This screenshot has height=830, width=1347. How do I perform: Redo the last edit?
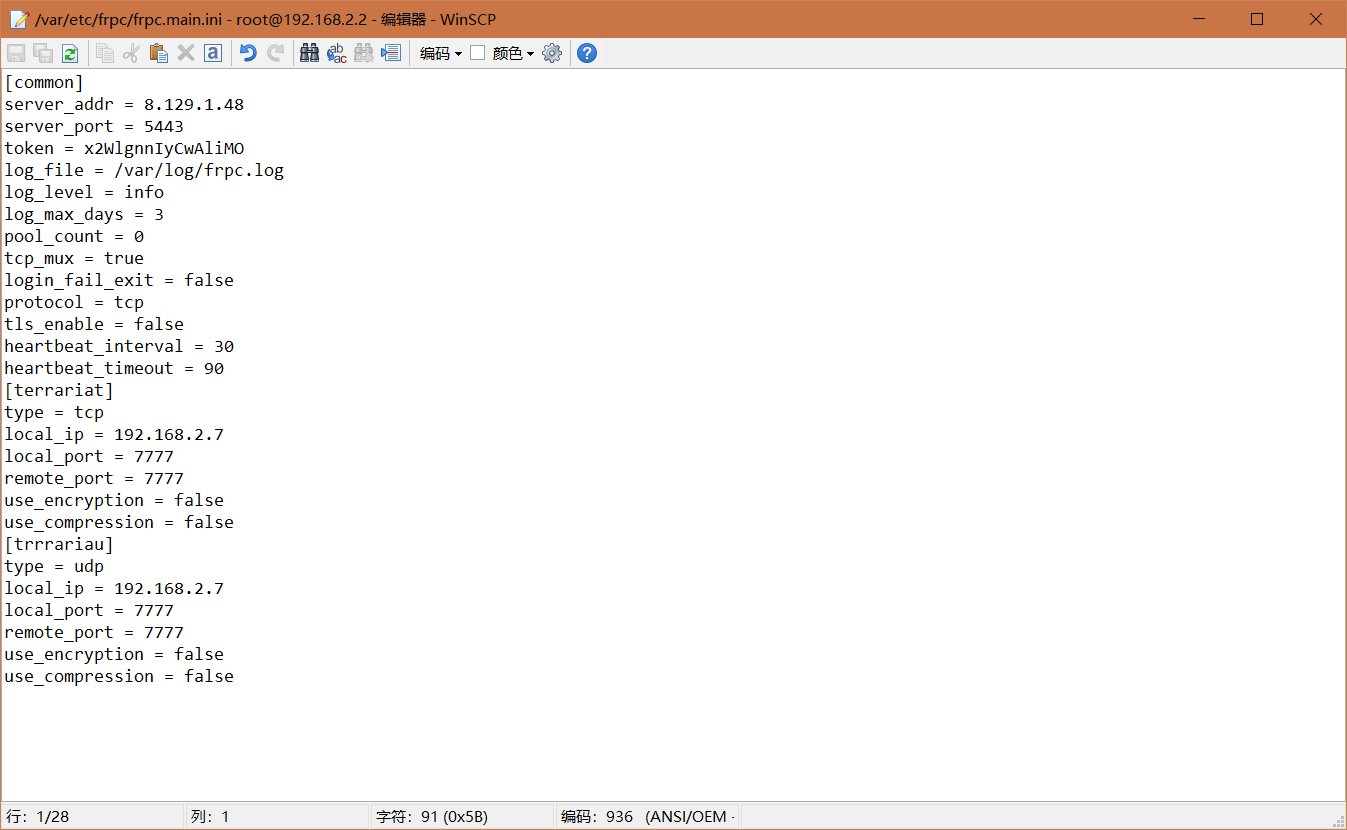[275, 52]
